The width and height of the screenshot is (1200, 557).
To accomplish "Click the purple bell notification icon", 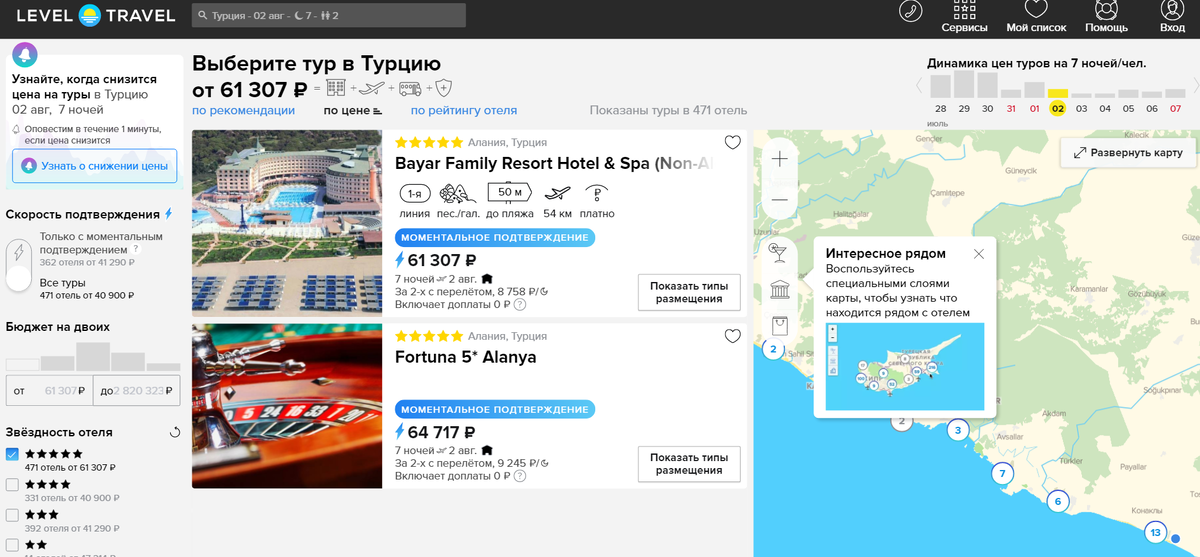I will click(26, 54).
